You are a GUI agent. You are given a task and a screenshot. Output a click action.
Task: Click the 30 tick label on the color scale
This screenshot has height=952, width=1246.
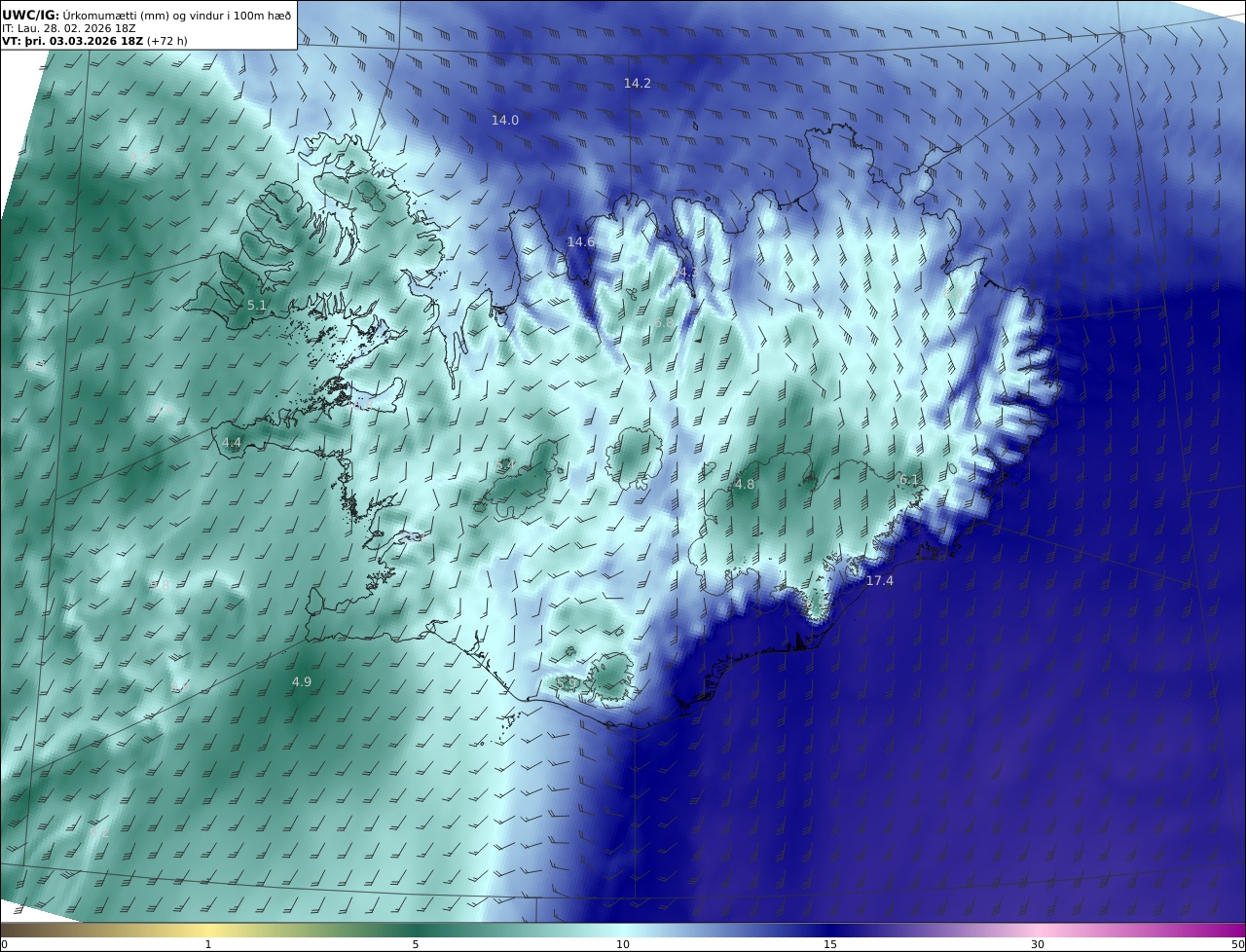point(1038,944)
